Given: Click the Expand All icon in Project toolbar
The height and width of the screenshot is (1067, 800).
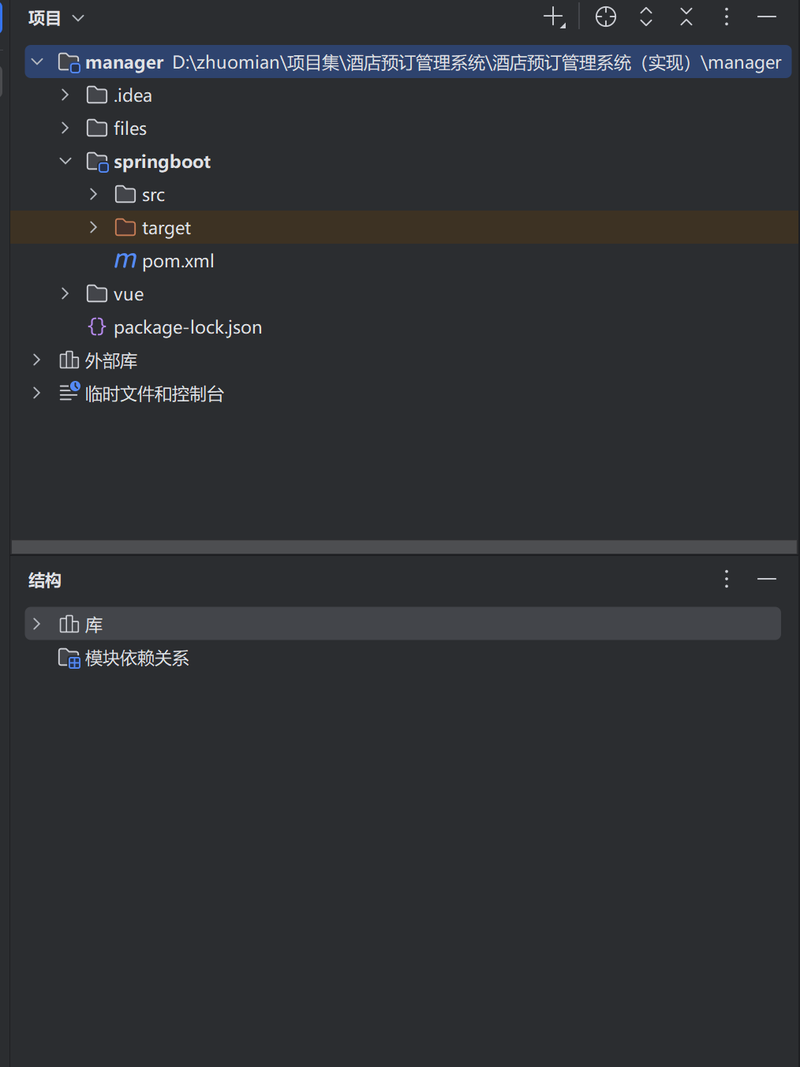Looking at the screenshot, I should [646, 17].
